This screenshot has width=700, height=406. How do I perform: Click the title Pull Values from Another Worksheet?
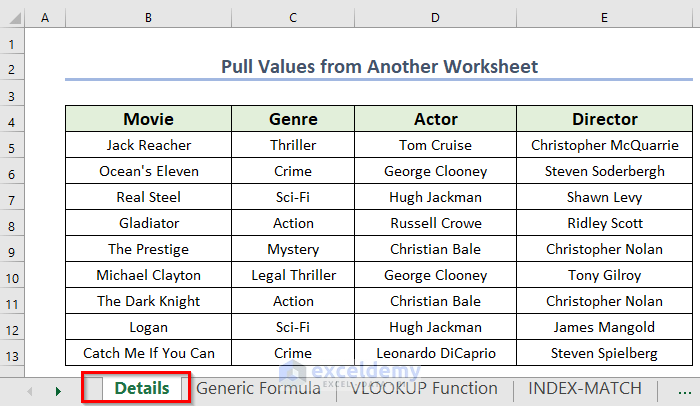379,67
